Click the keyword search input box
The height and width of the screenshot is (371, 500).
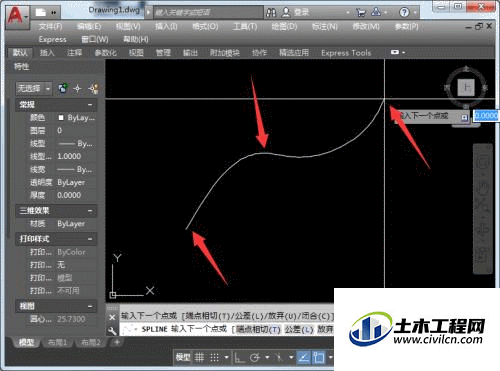click(208, 13)
